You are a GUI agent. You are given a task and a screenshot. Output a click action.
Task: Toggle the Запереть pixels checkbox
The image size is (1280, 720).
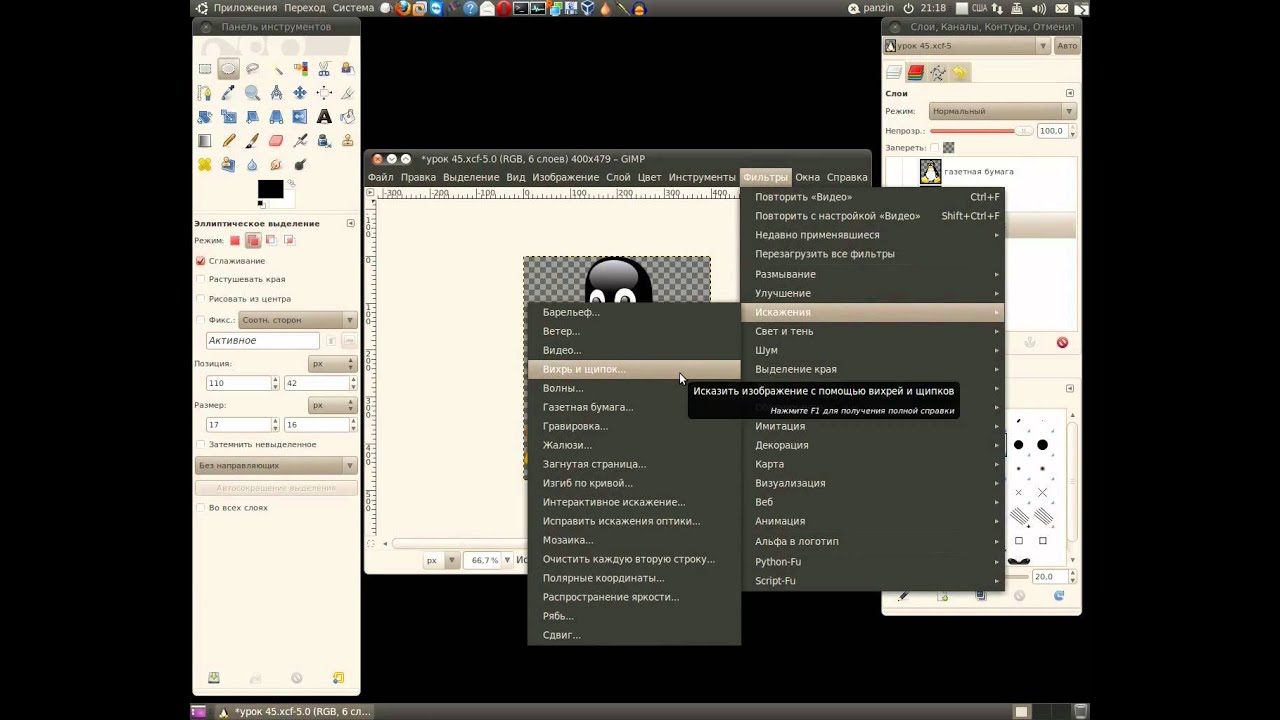(934, 148)
